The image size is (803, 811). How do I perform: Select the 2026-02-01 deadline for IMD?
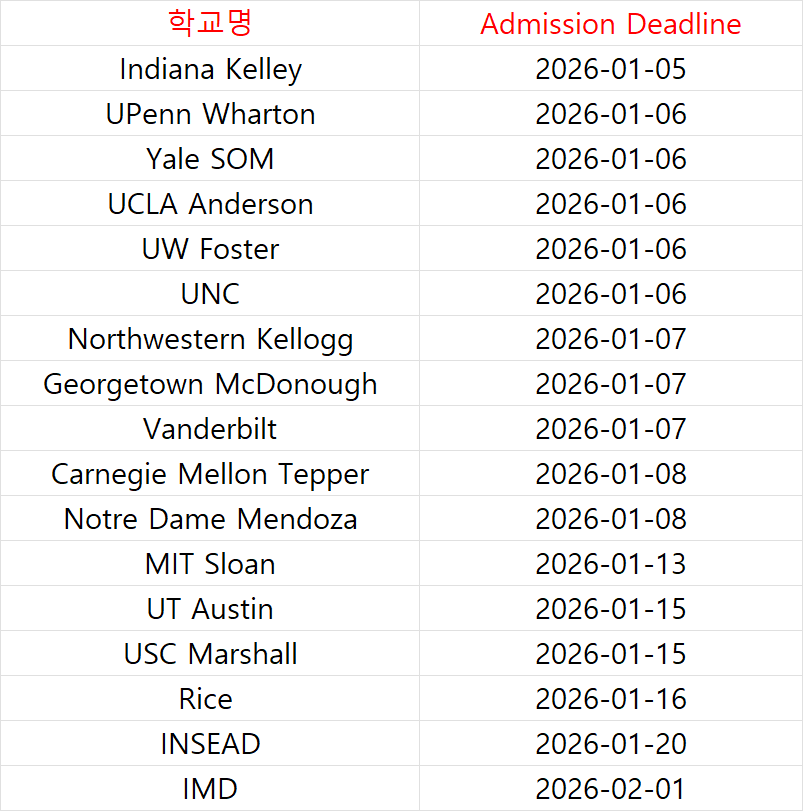click(611, 788)
